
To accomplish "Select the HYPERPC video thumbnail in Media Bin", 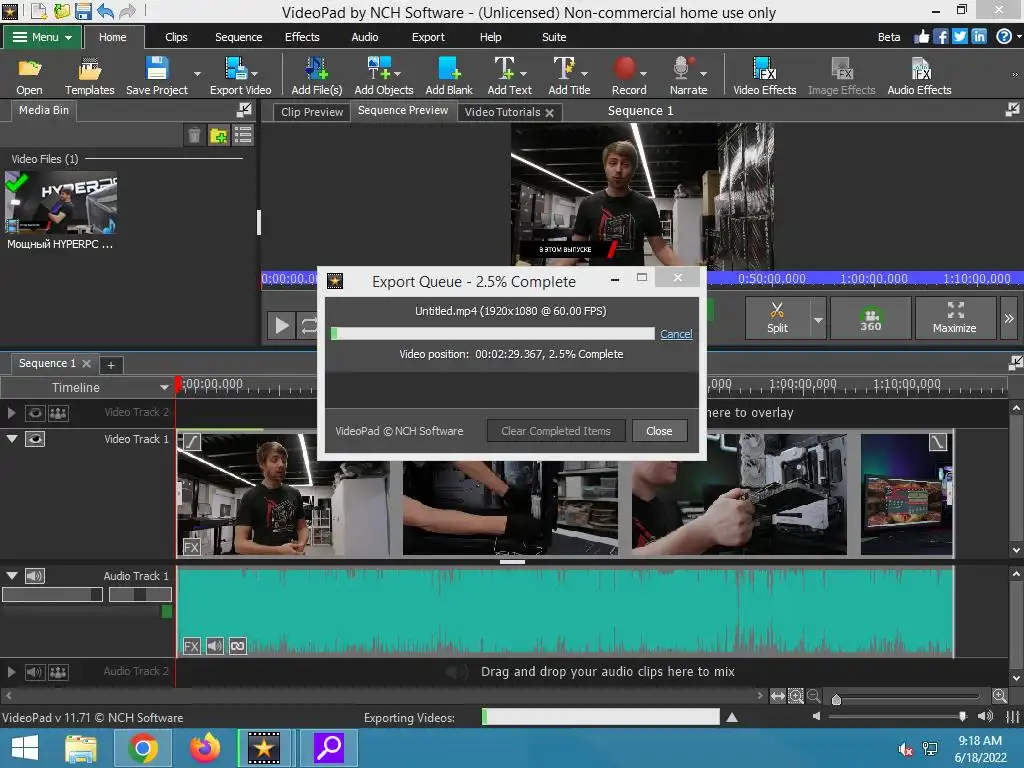I will (61, 202).
